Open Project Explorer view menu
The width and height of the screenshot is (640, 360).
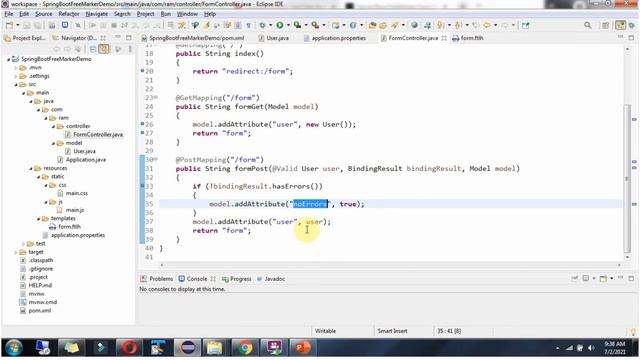tap(130, 49)
